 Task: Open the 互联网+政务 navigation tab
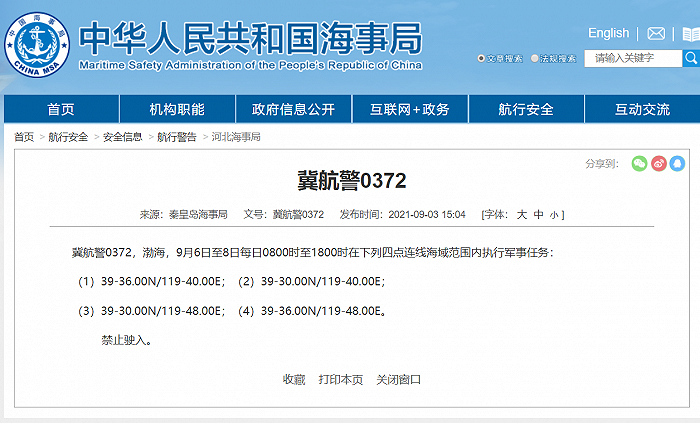click(x=410, y=109)
